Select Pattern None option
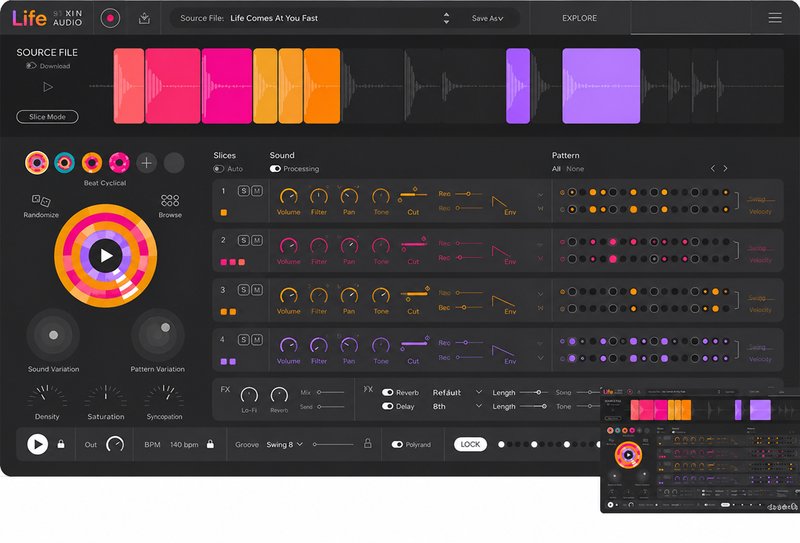Image resolution: width=800 pixels, height=543 pixels. [x=575, y=169]
